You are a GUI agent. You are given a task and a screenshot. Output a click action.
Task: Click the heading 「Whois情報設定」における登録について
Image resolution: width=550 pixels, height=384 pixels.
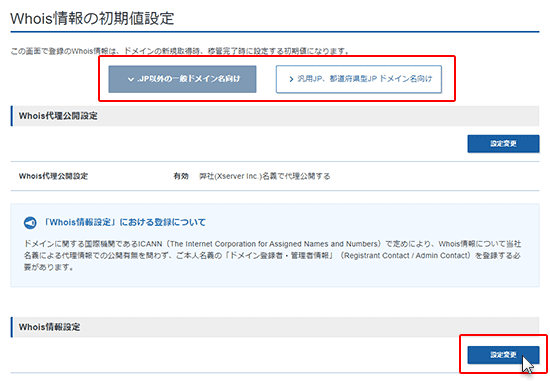[125, 222]
